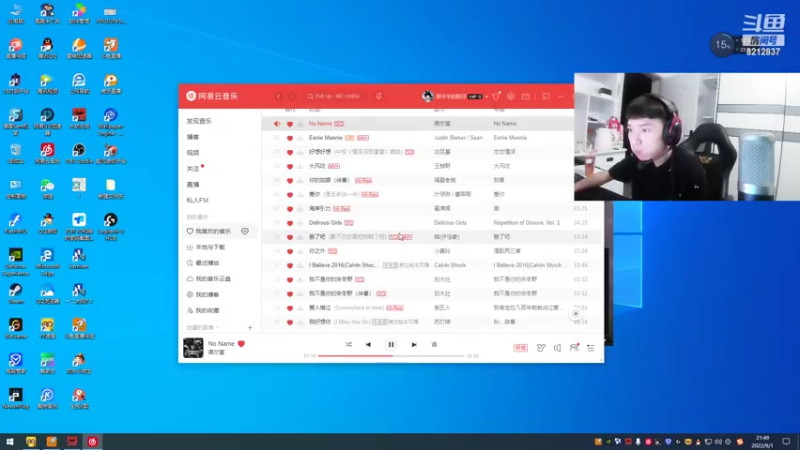Click artist Justin Bieber / Sean link
800x450 pixels.
(458, 138)
